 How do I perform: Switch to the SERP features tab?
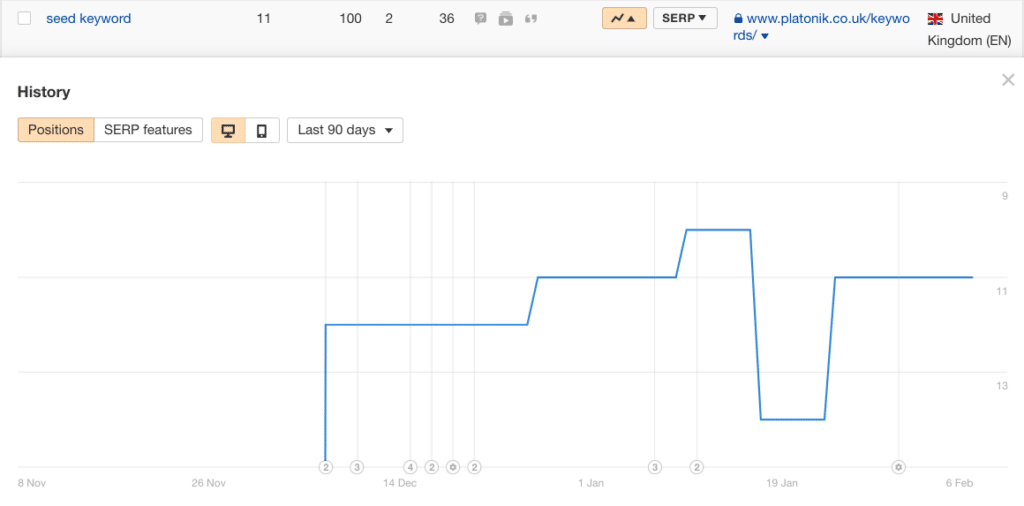tap(148, 130)
